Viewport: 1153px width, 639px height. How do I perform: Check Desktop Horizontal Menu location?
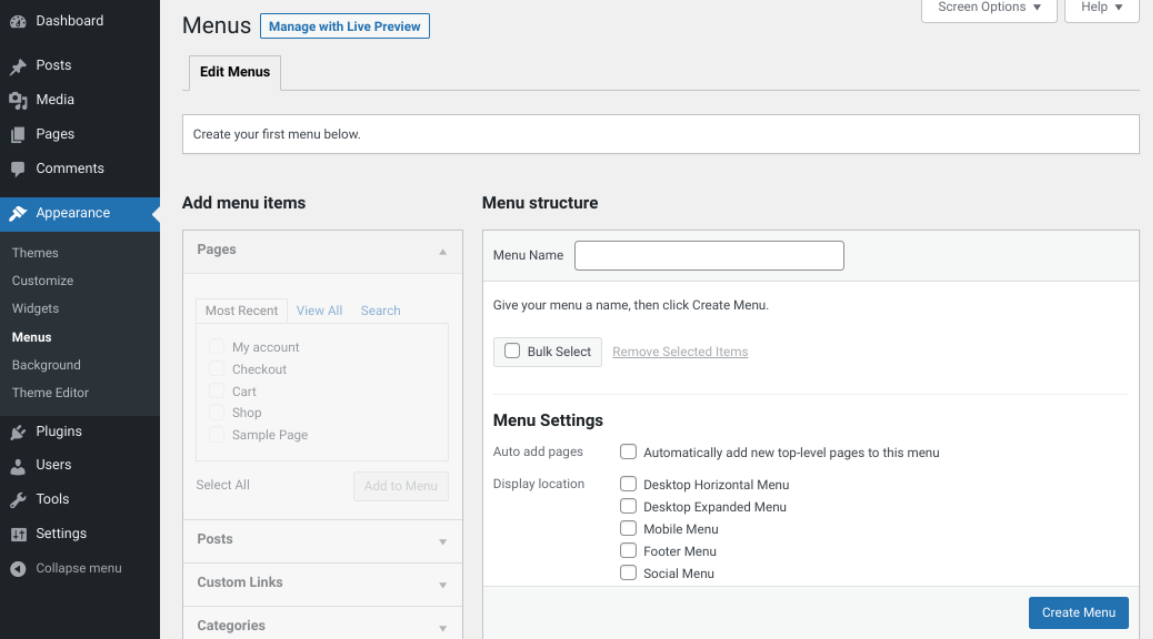coord(628,484)
